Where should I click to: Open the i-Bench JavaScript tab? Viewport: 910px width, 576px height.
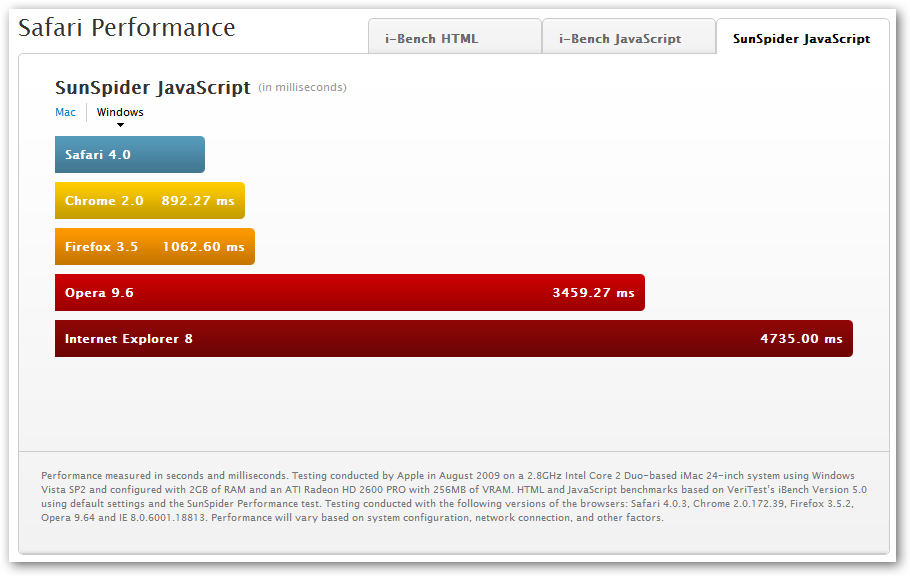pyautogui.click(x=629, y=37)
